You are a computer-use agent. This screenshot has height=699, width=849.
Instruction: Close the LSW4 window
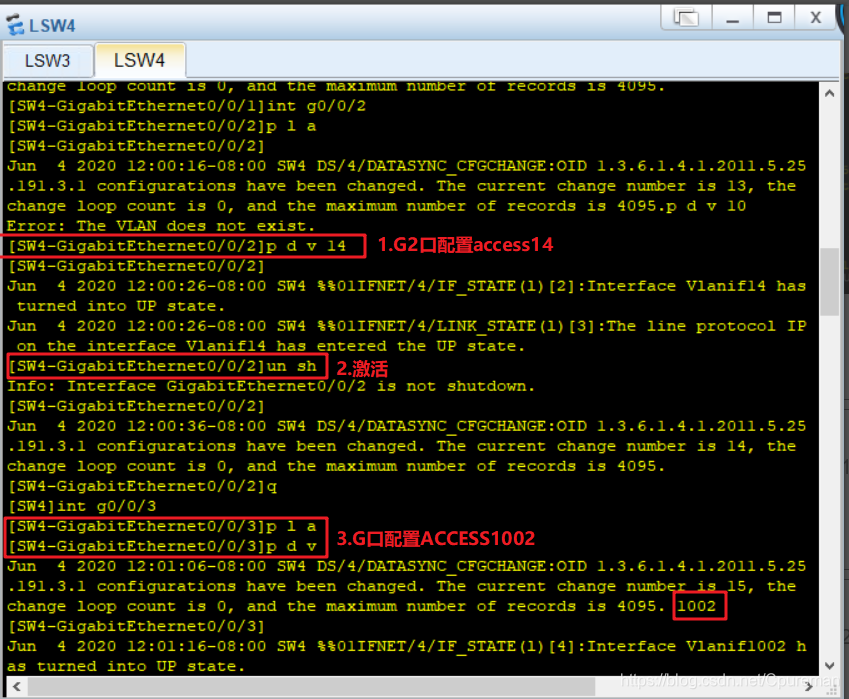pos(815,18)
